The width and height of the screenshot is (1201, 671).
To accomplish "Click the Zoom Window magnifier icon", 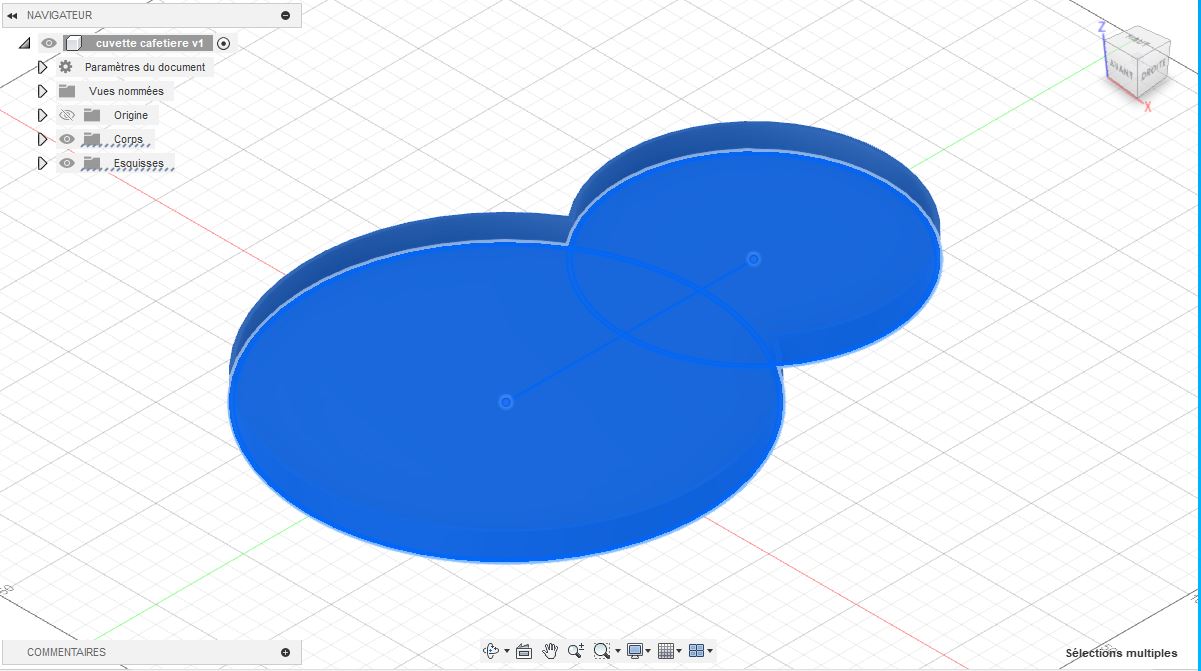I will pos(601,651).
